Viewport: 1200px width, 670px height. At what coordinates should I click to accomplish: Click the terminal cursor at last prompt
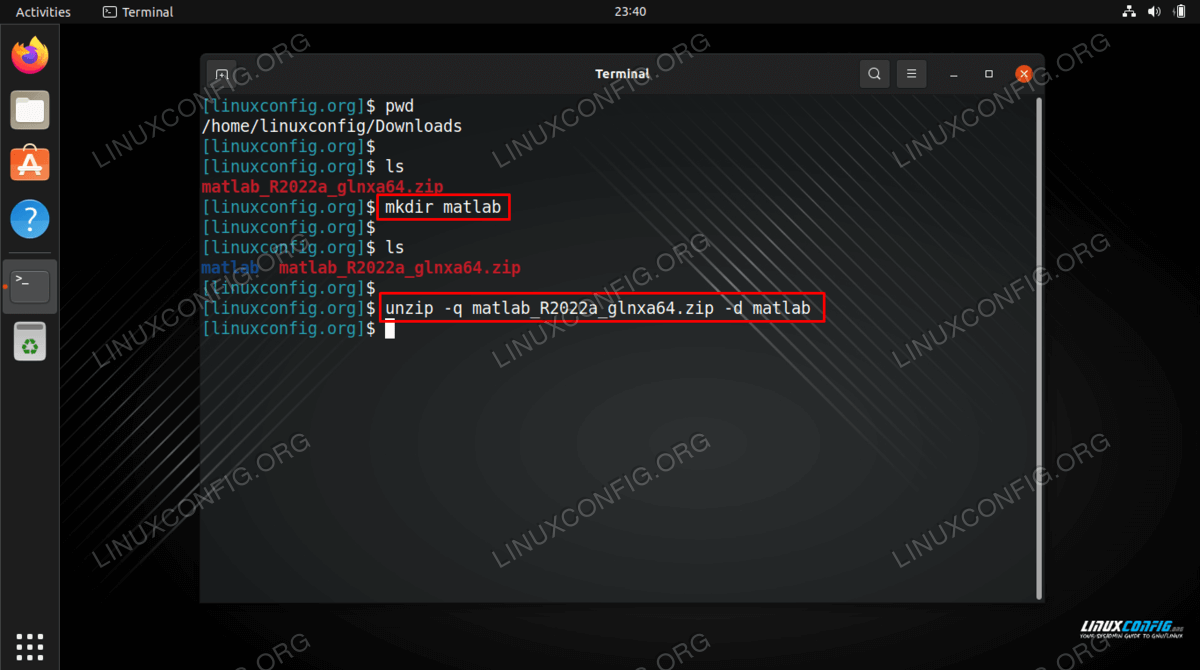390,329
